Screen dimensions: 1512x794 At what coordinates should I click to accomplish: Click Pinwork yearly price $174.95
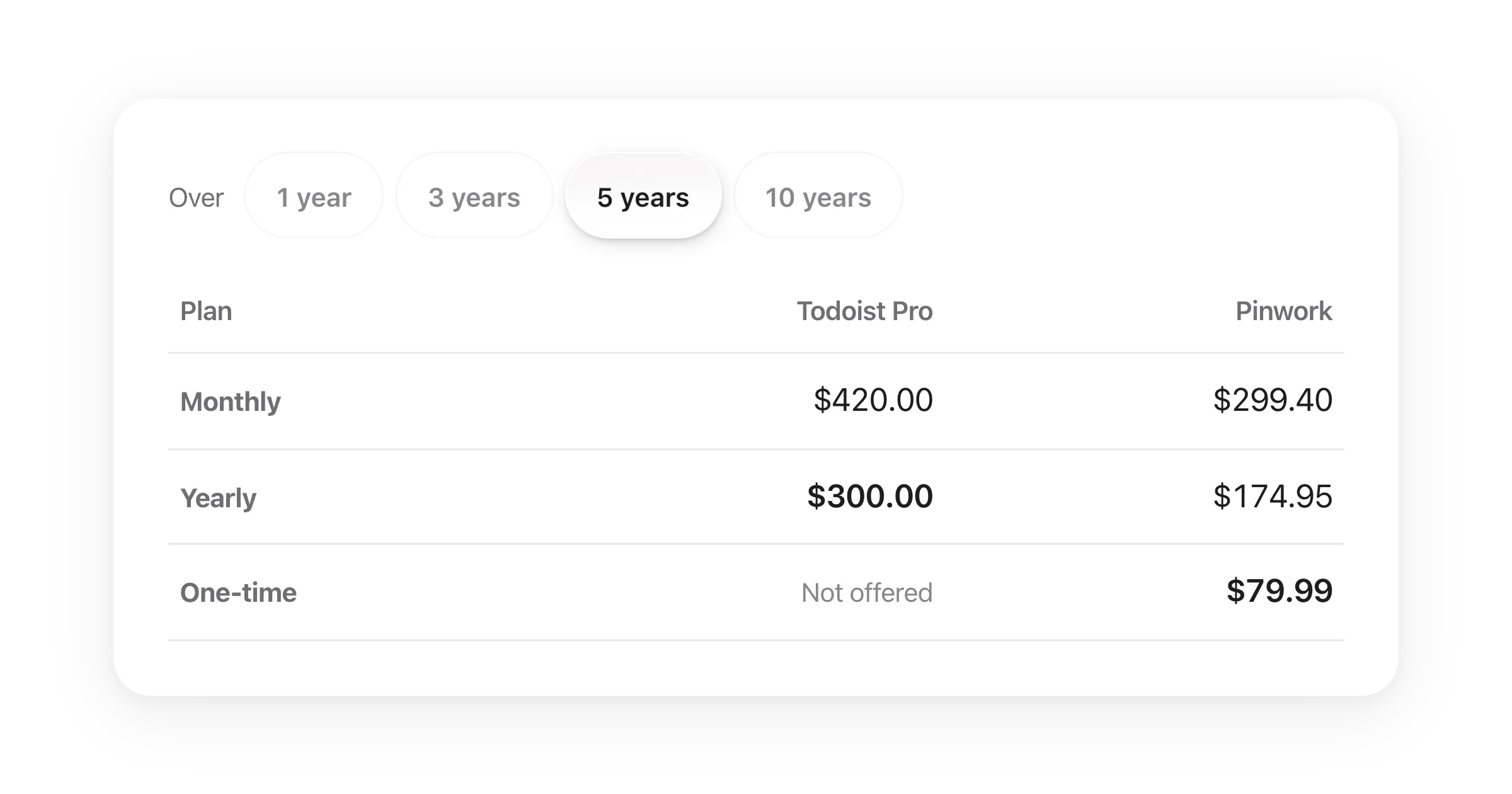[1273, 496]
